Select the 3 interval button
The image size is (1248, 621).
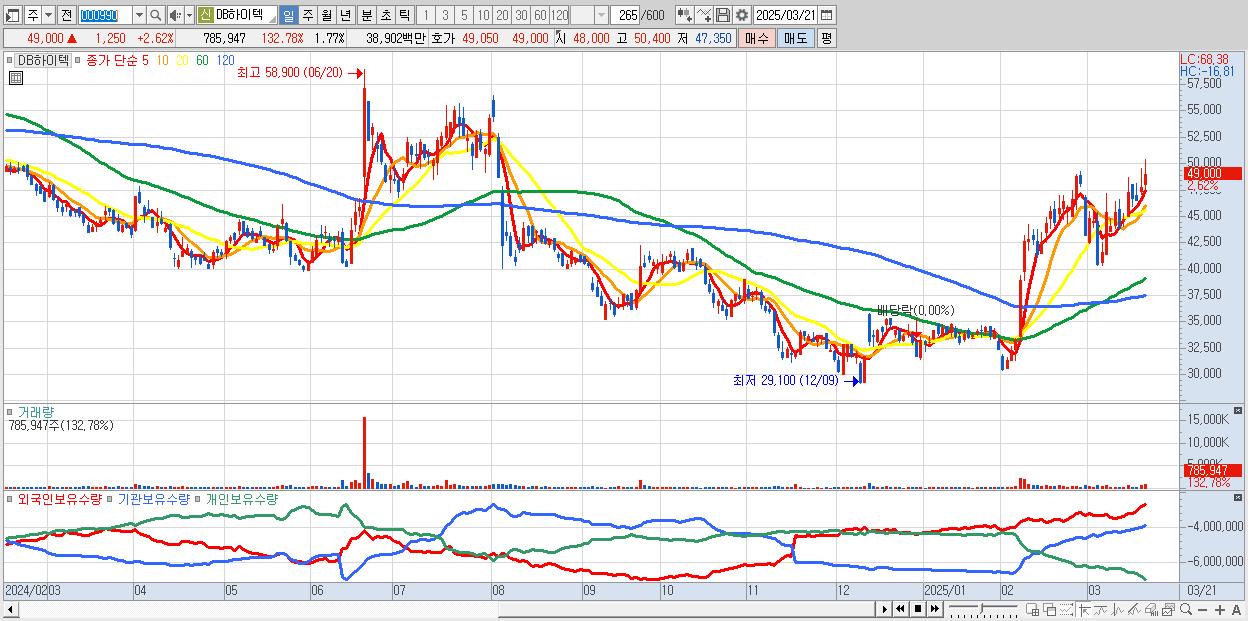445,16
